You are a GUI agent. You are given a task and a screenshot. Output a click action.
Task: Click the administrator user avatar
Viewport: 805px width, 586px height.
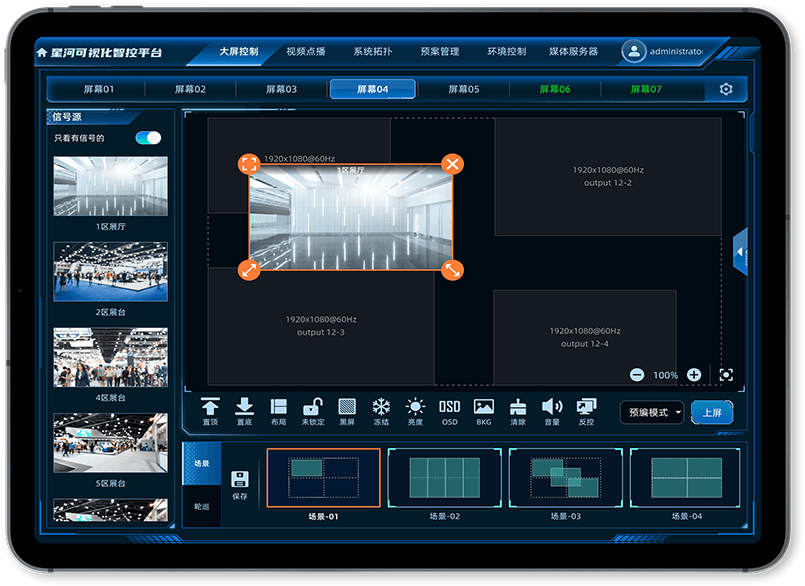[634, 51]
